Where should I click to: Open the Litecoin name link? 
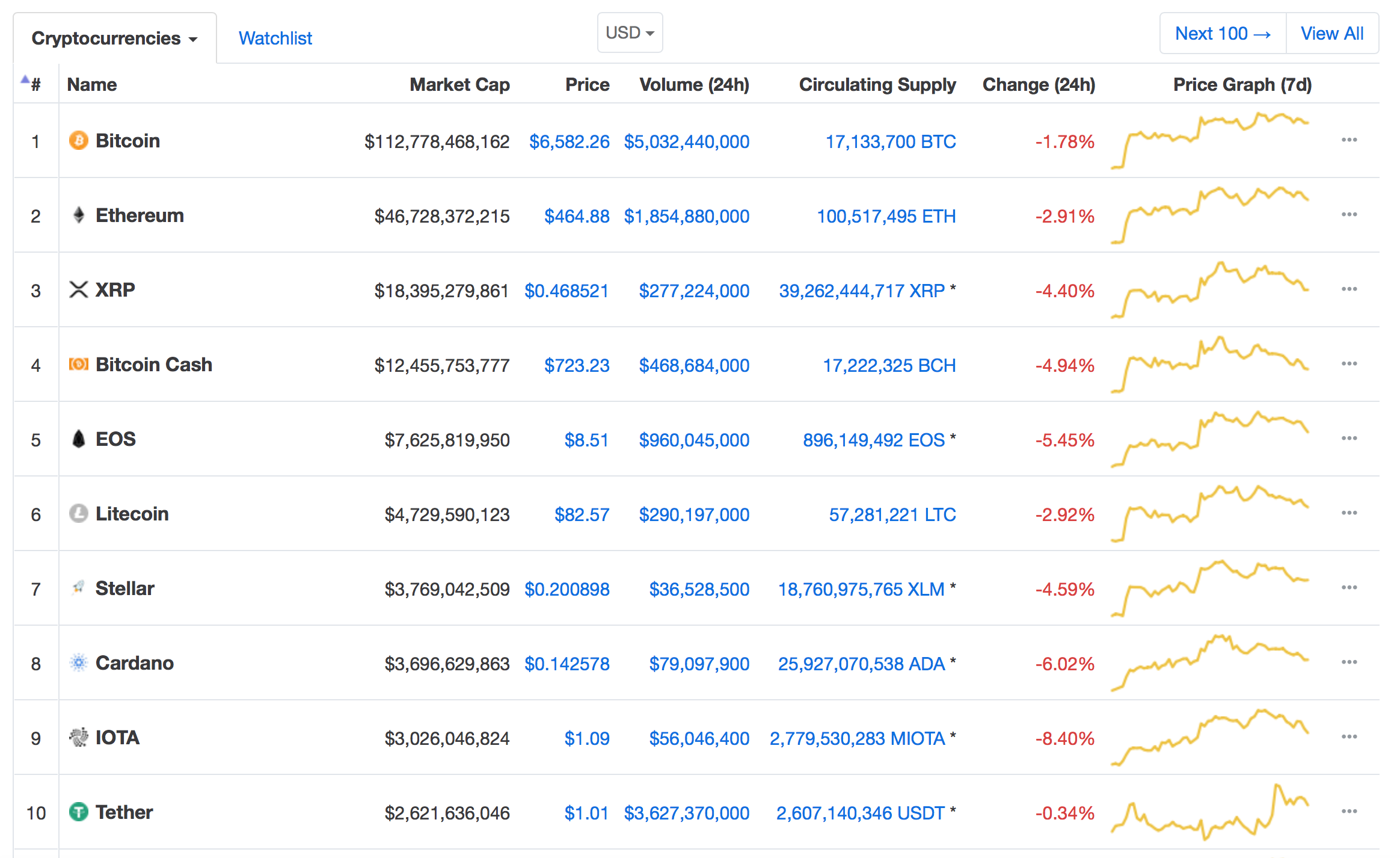pos(132,514)
